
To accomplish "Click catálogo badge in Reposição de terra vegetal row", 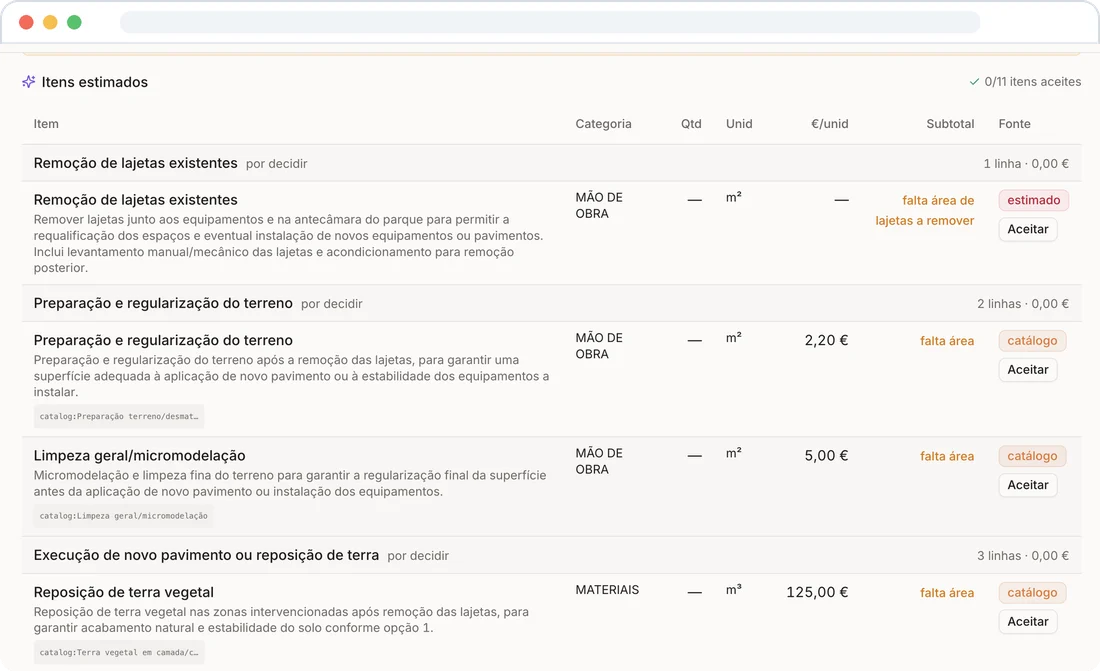I will point(1032,592).
